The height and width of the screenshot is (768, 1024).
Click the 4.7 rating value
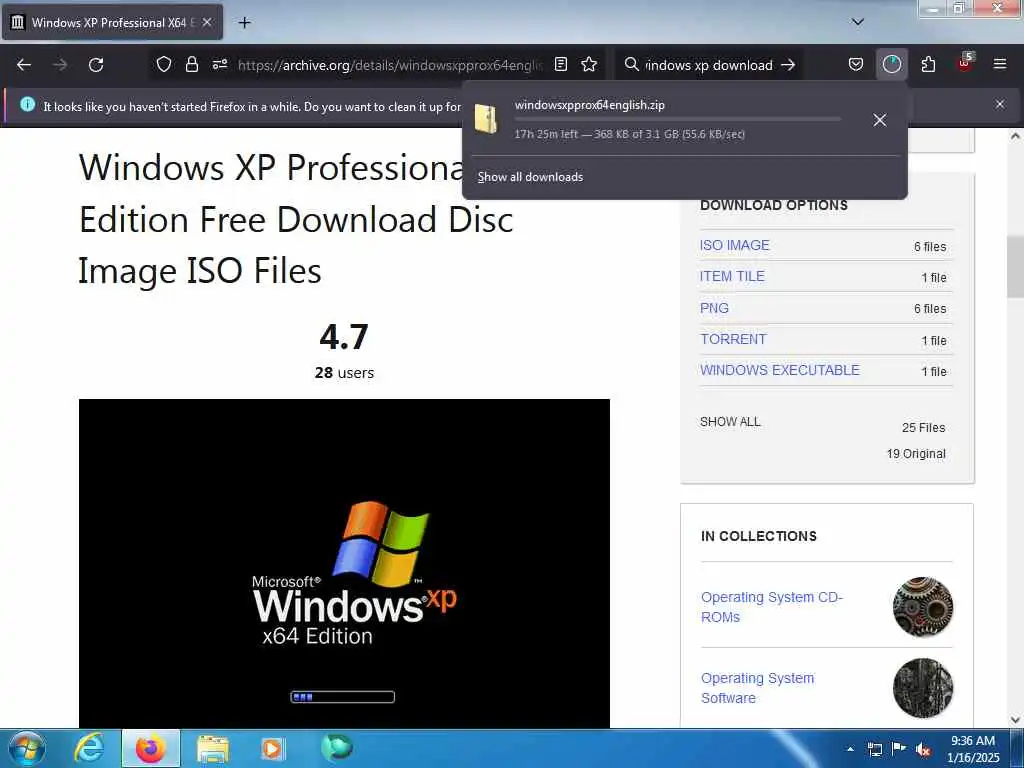pyautogui.click(x=344, y=337)
